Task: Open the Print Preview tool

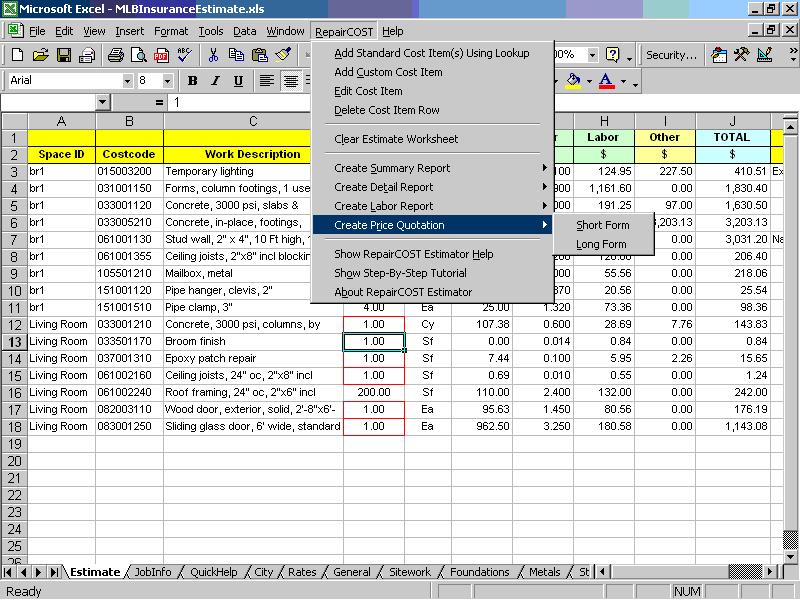Action: point(139,55)
